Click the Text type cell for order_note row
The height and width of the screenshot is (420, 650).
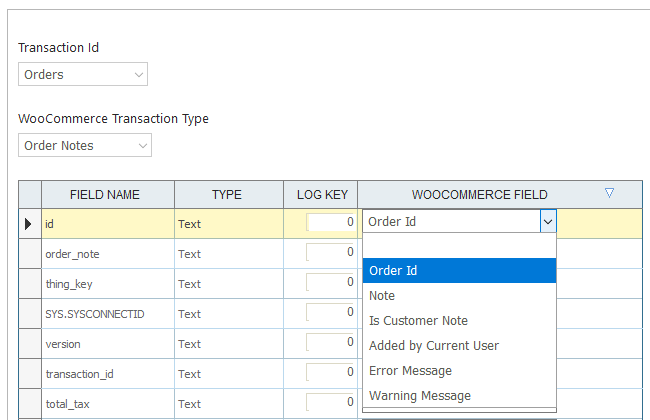pyautogui.click(x=229, y=254)
